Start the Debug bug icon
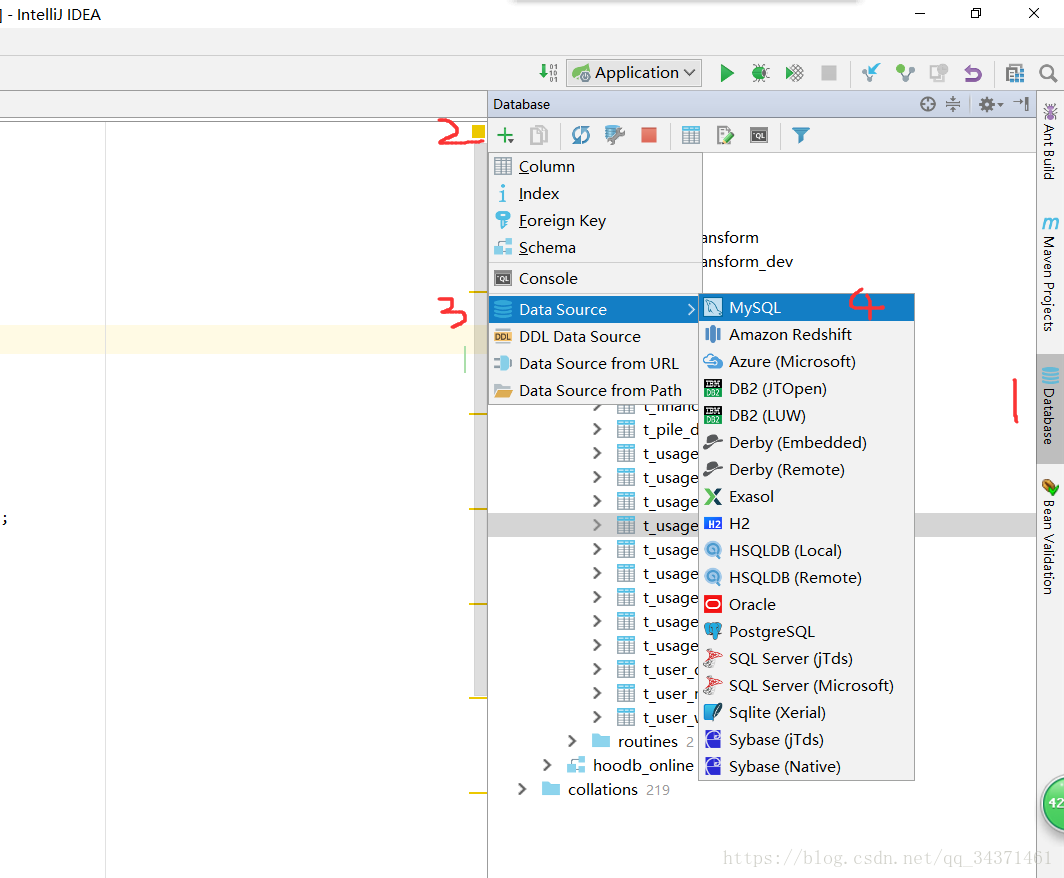This screenshot has height=878, width=1064. tap(760, 73)
